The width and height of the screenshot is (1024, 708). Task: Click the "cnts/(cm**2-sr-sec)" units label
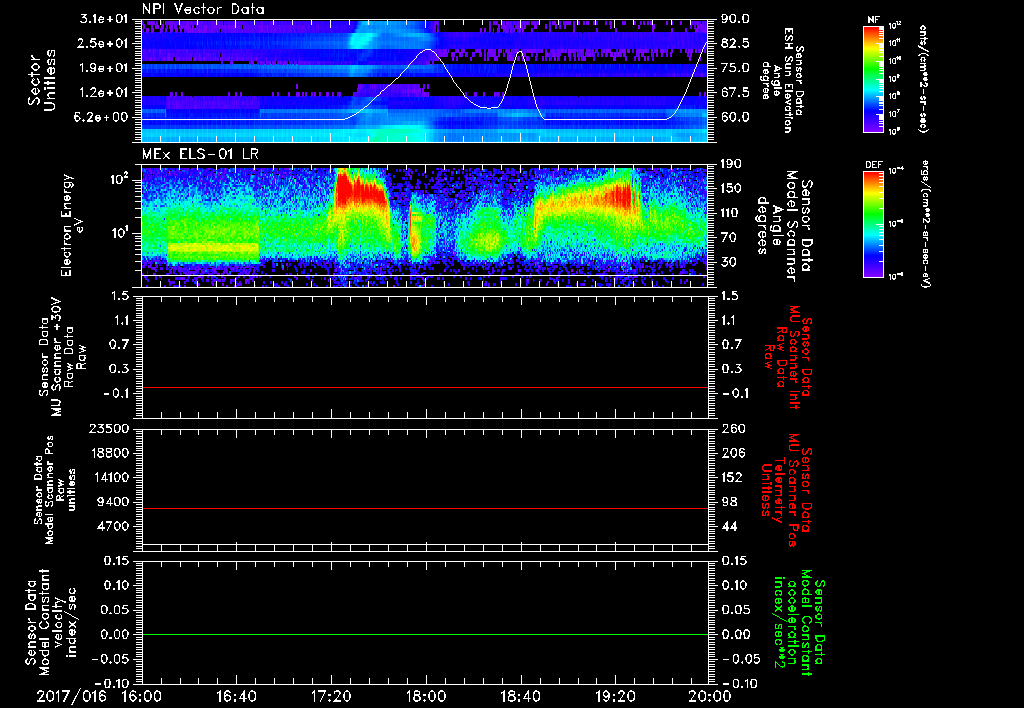[x=923, y=78]
